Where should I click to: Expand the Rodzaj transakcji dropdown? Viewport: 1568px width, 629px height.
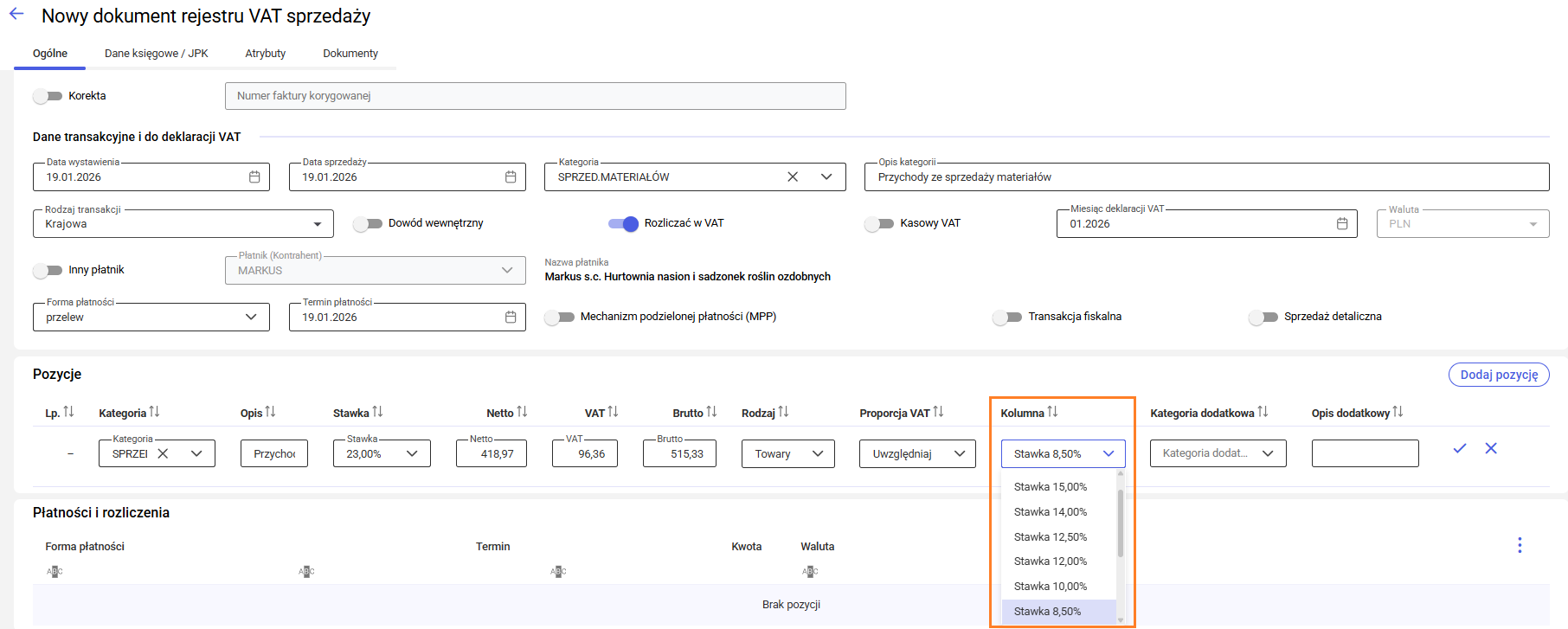click(318, 224)
